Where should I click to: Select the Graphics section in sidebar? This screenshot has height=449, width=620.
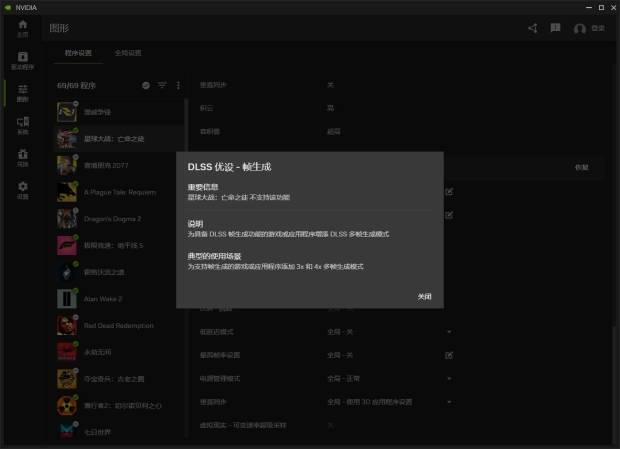(x=23, y=93)
